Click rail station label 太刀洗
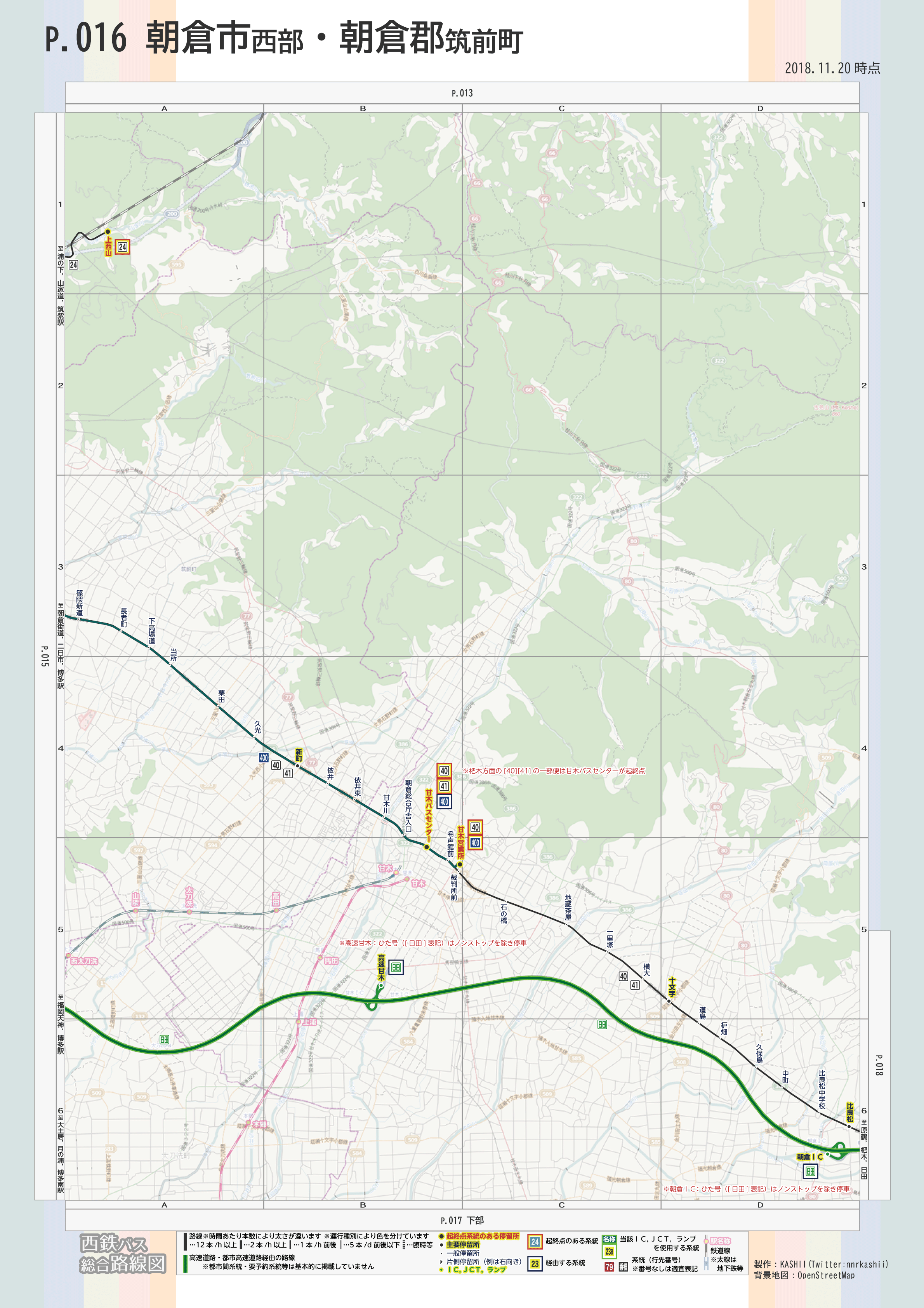Viewport: 924px width, 1308px height. coord(189,897)
